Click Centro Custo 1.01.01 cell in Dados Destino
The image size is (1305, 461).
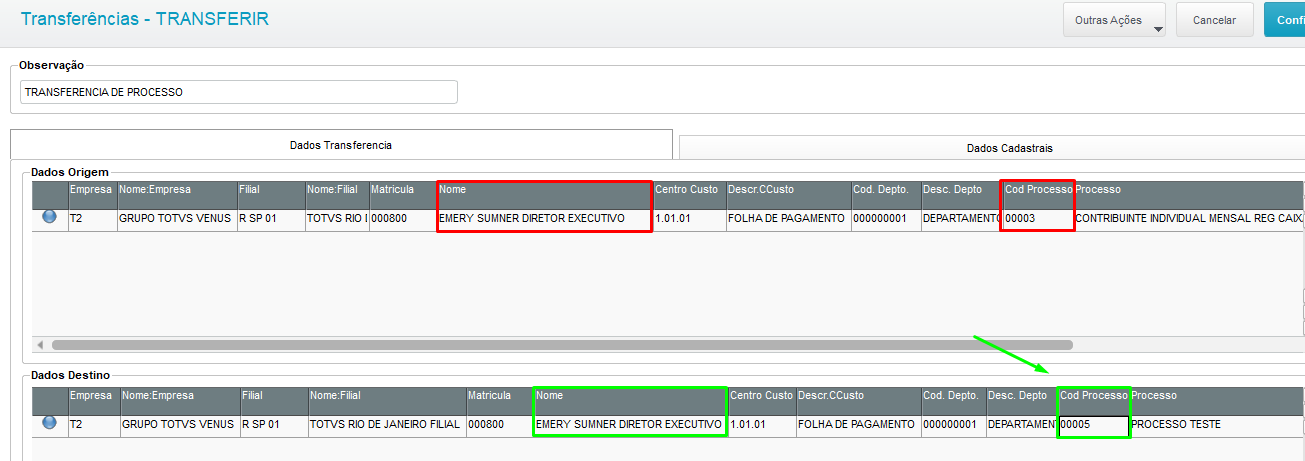coord(761,425)
